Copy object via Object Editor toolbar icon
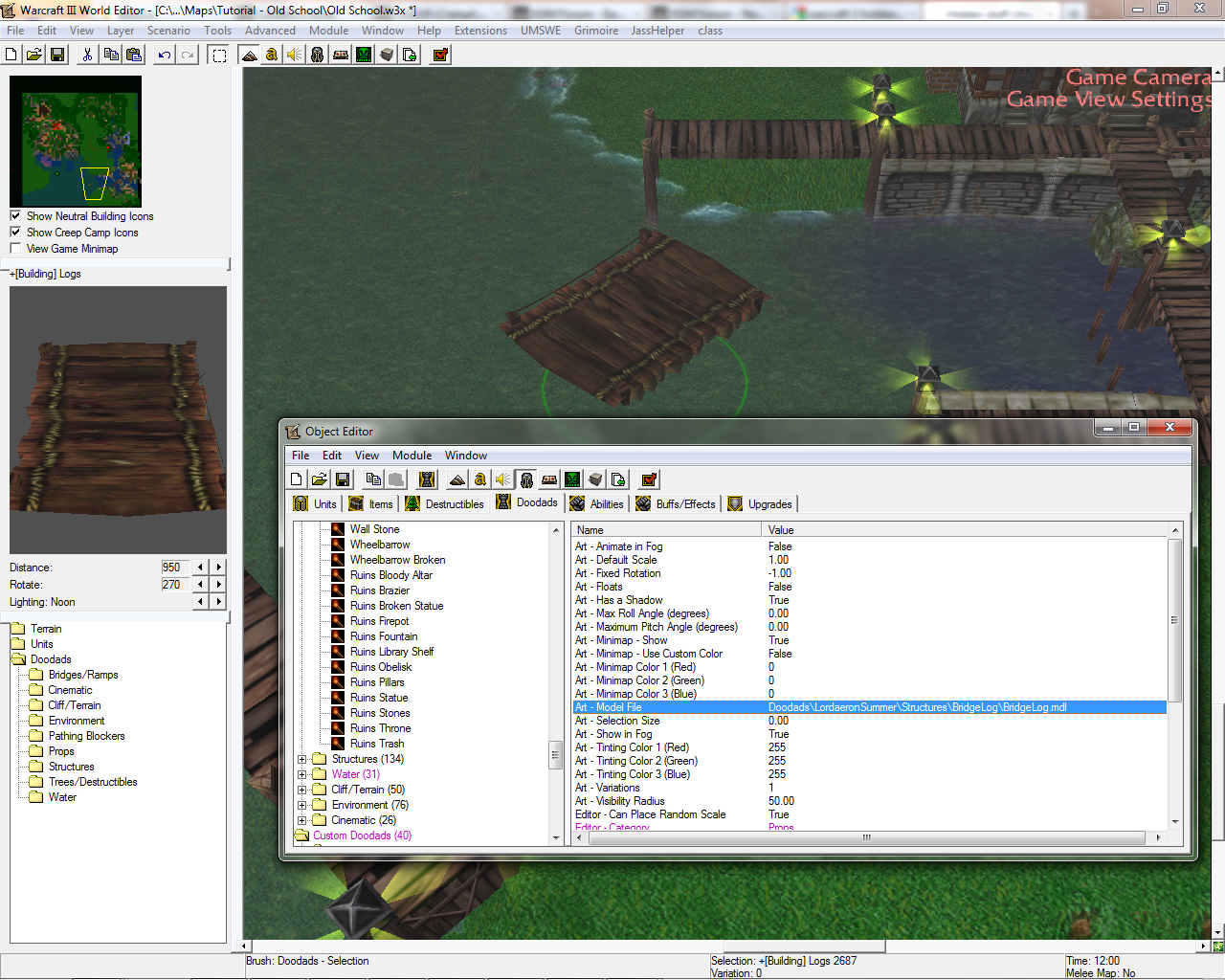Viewport: 1225px width, 980px height. click(373, 479)
